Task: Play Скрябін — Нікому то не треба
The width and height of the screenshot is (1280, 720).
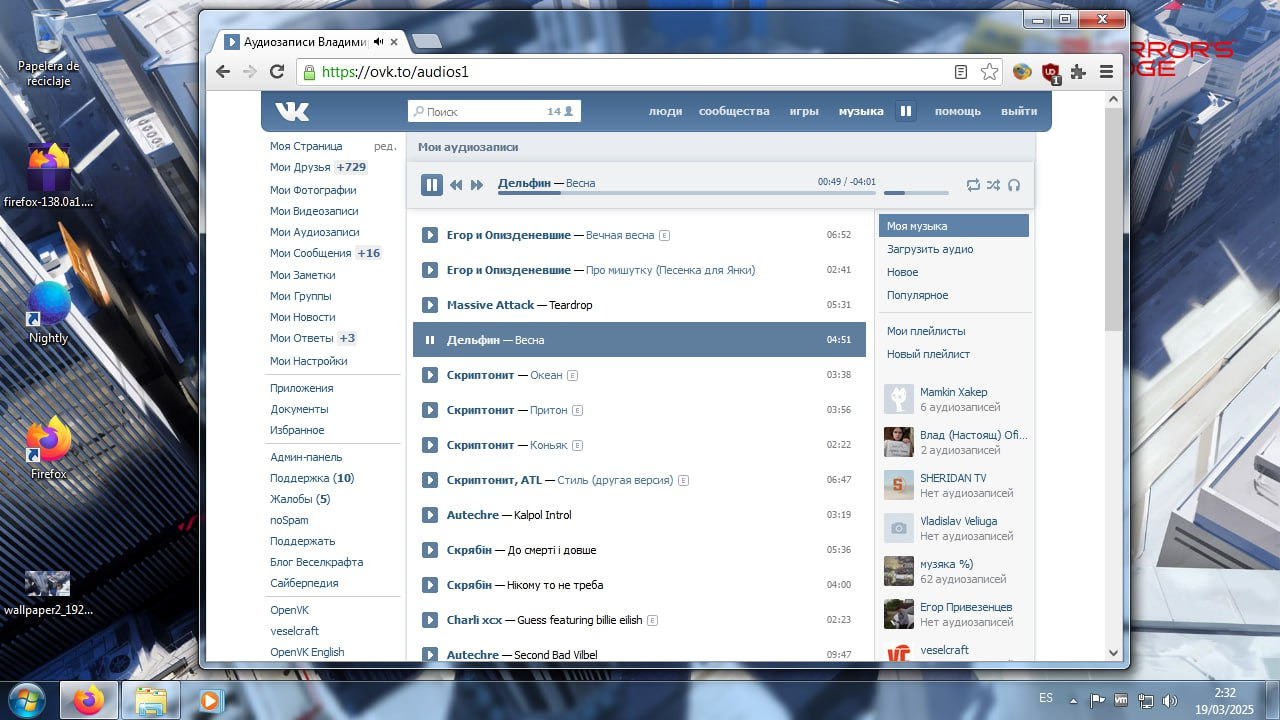Action: (430, 585)
